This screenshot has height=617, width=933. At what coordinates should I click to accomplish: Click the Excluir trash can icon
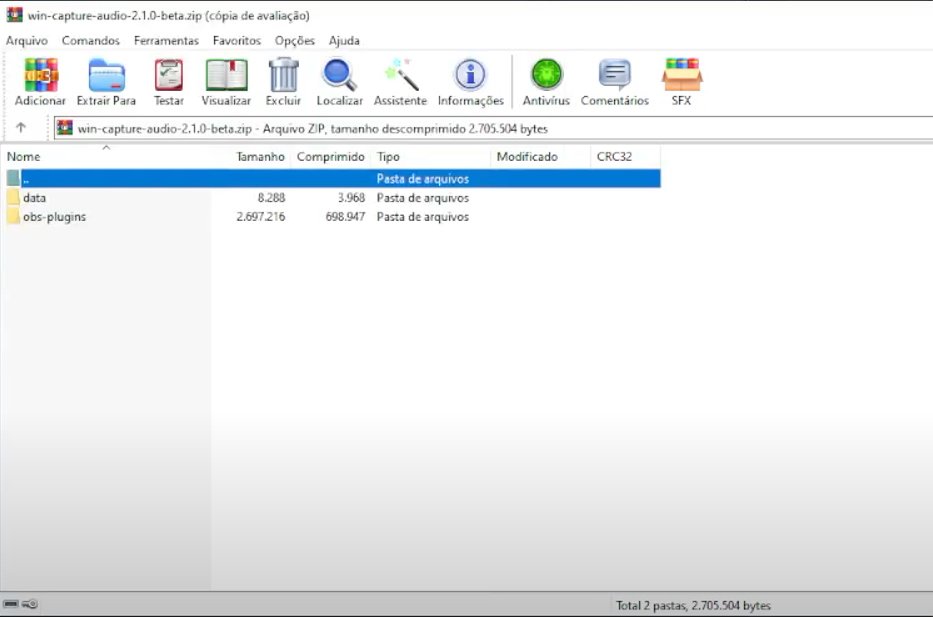coord(283,75)
